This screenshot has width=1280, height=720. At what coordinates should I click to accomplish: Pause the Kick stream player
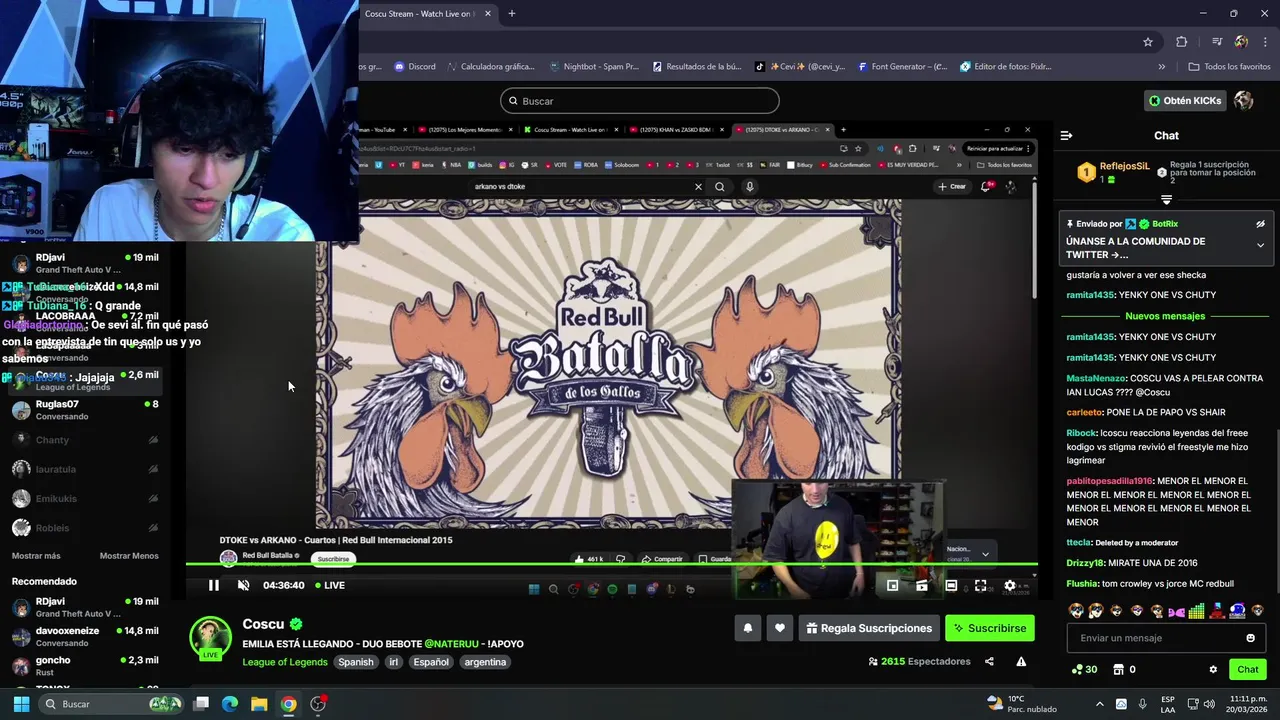[x=213, y=585]
